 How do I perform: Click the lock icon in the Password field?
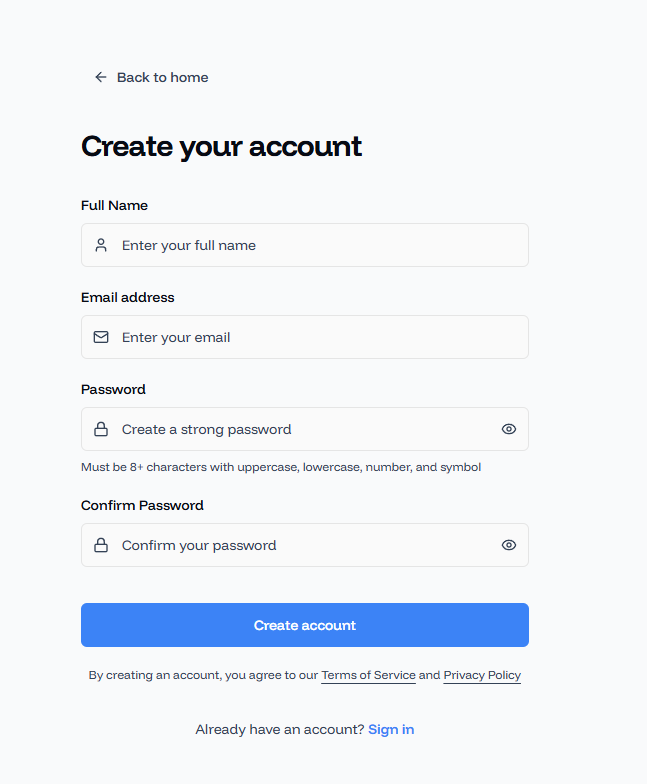pos(101,429)
